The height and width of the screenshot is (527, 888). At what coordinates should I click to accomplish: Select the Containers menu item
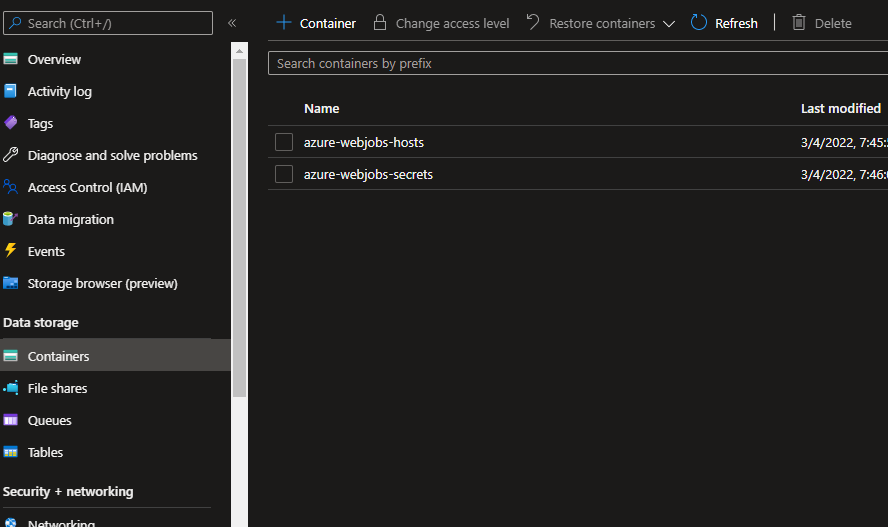click(x=115, y=356)
